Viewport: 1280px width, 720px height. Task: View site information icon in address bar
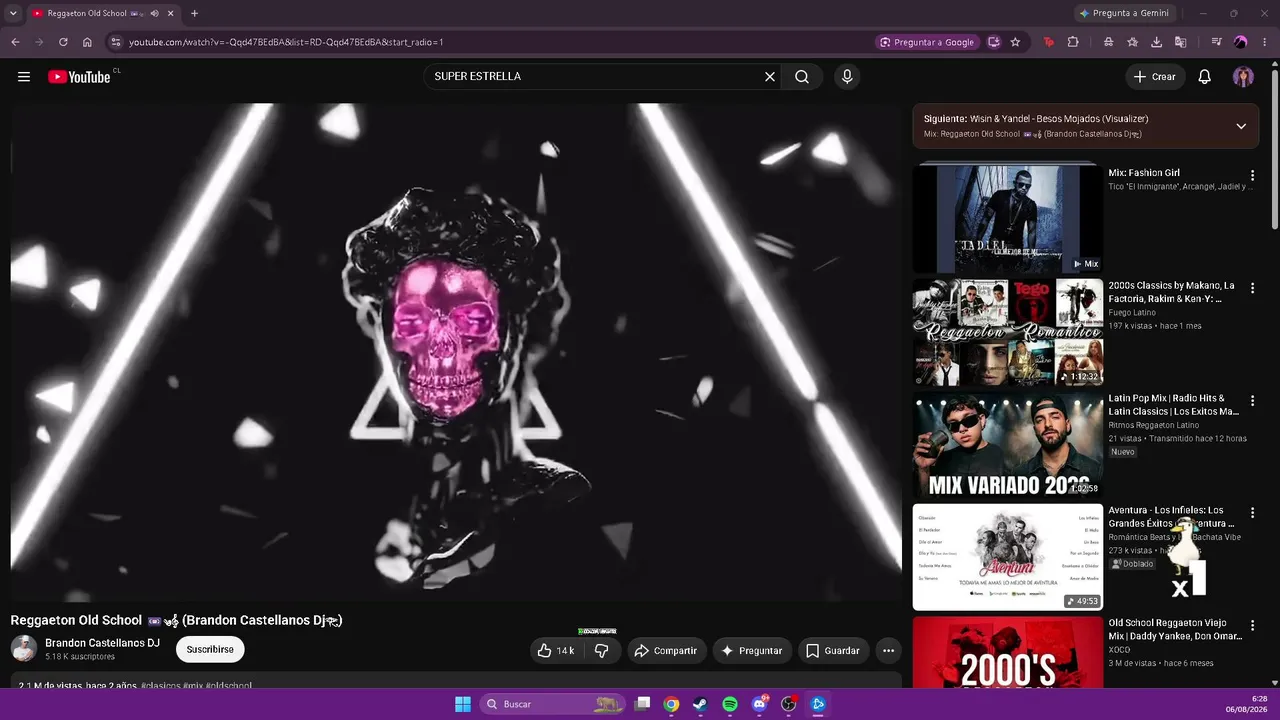(116, 42)
